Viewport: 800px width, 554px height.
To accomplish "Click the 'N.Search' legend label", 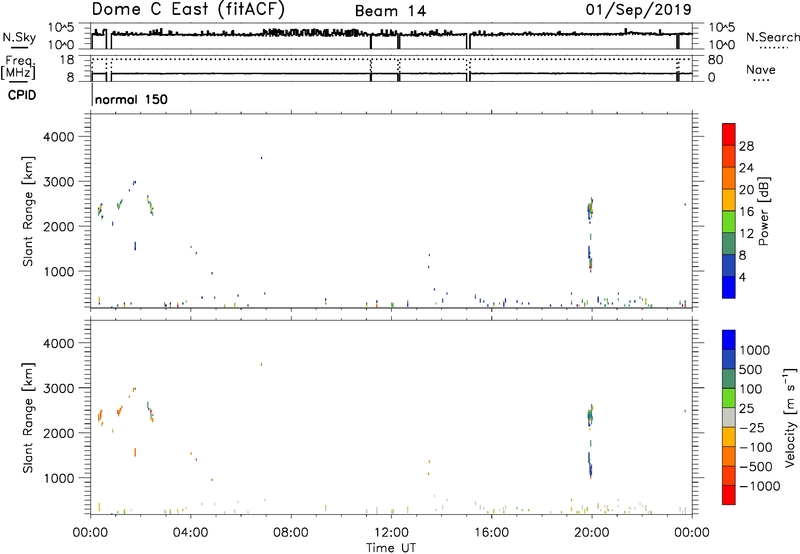I will coord(772,37).
